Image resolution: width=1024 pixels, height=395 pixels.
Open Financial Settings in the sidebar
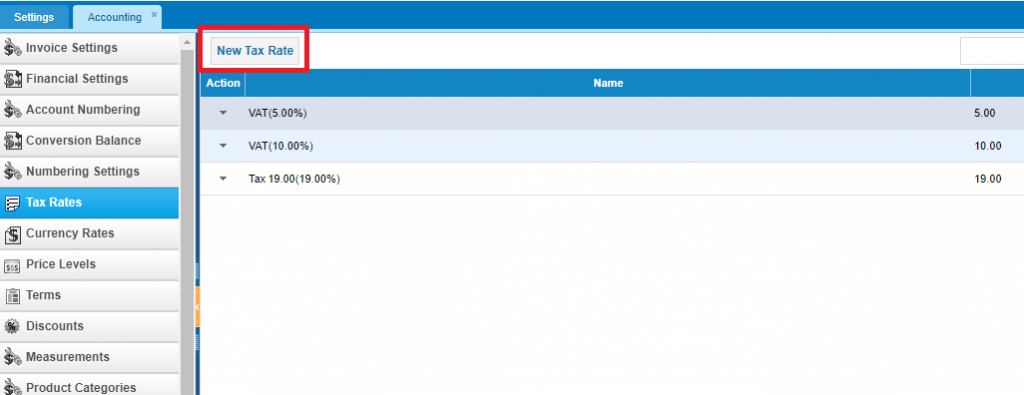[x=89, y=79]
